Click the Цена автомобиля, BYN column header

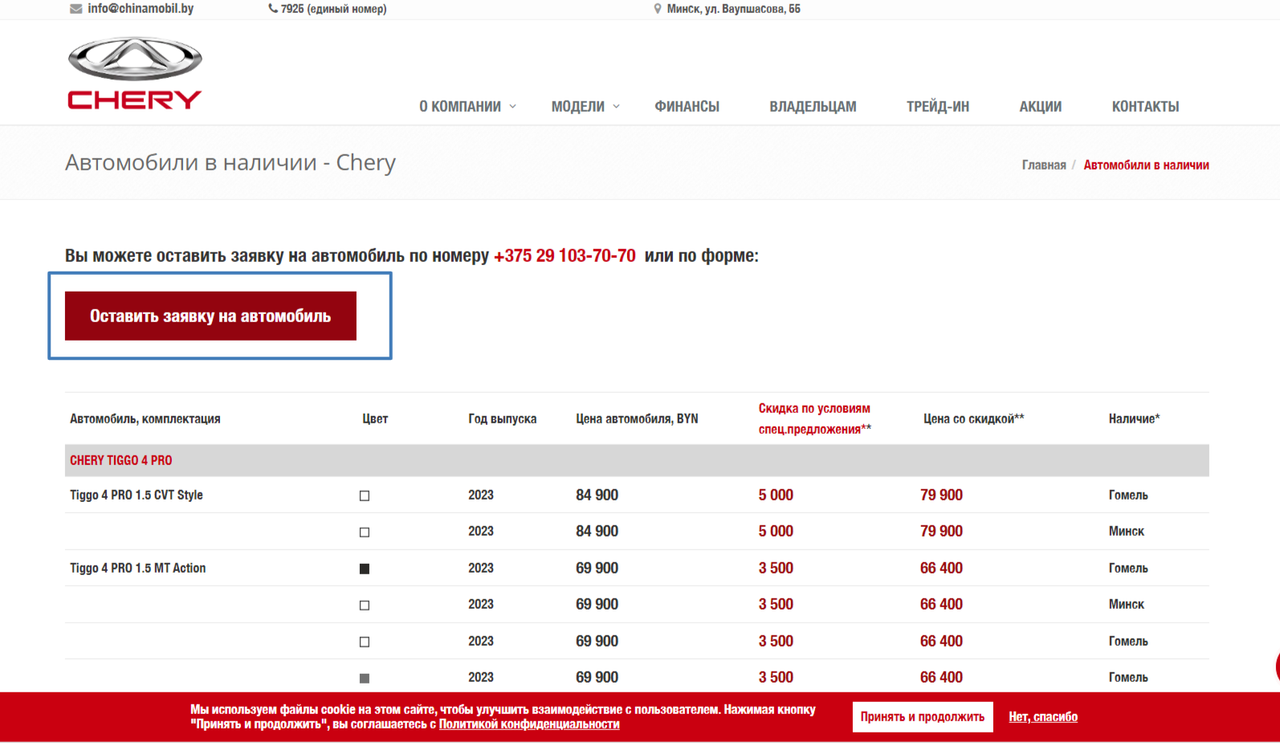[x=637, y=419]
